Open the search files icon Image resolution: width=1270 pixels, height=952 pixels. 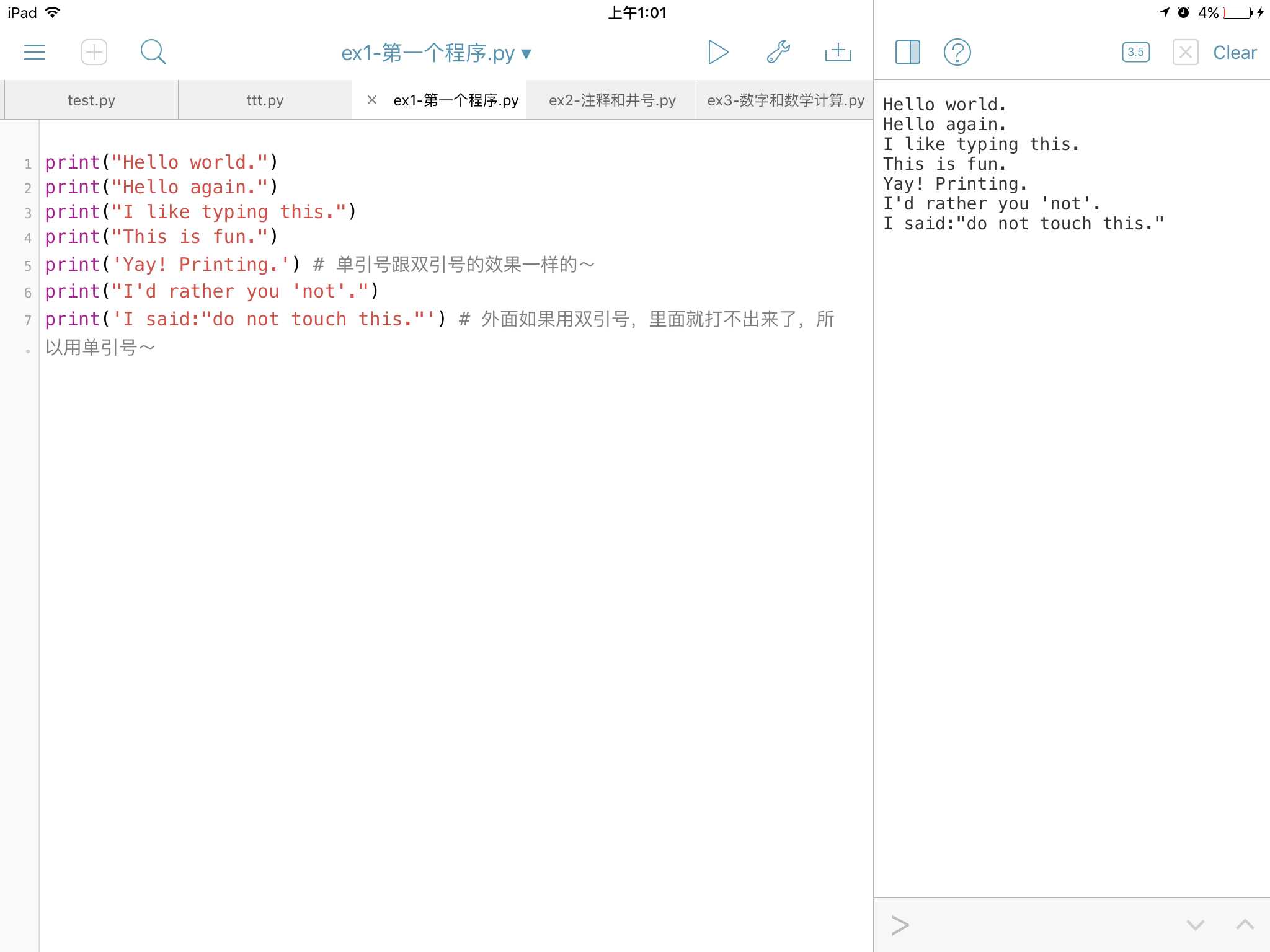153,51
